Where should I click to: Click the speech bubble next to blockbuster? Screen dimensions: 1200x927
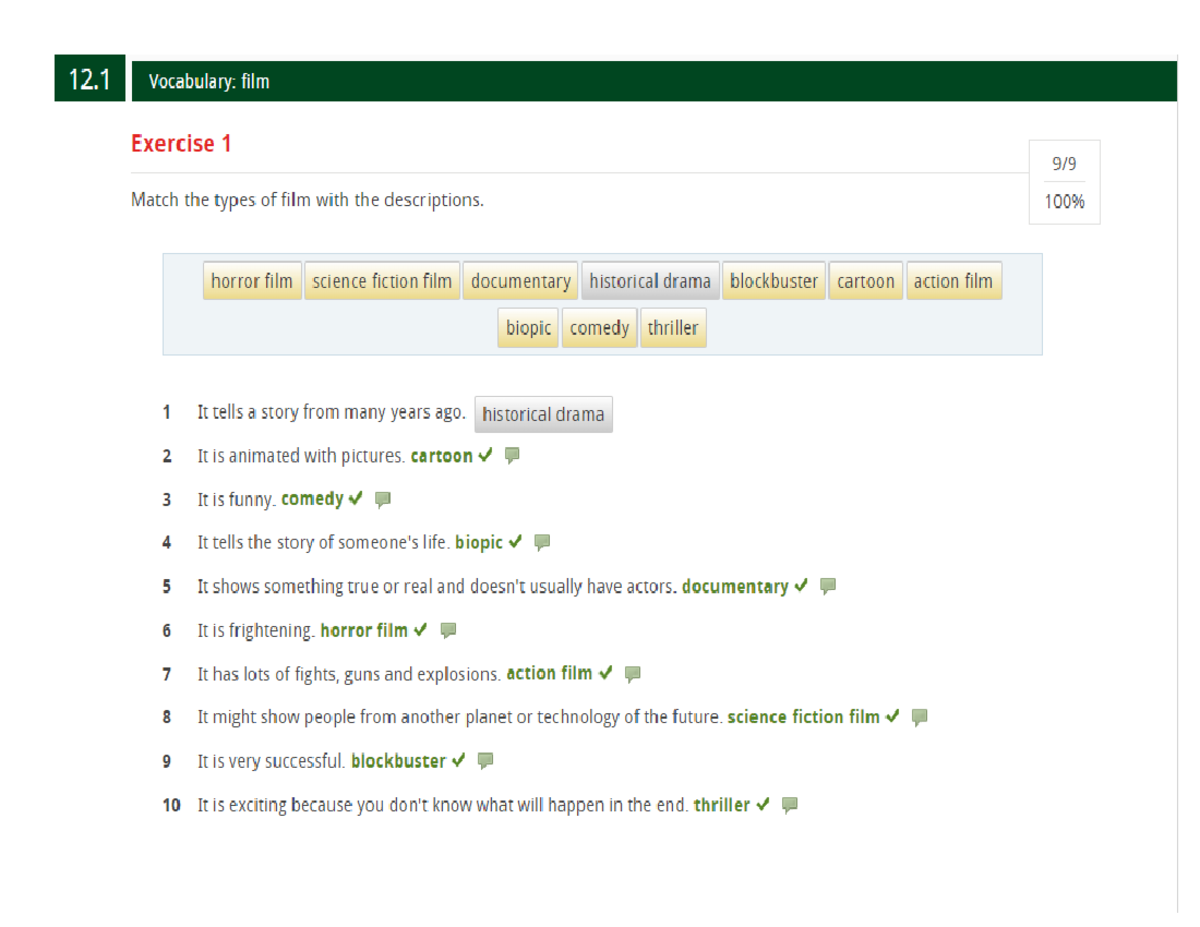484,761
